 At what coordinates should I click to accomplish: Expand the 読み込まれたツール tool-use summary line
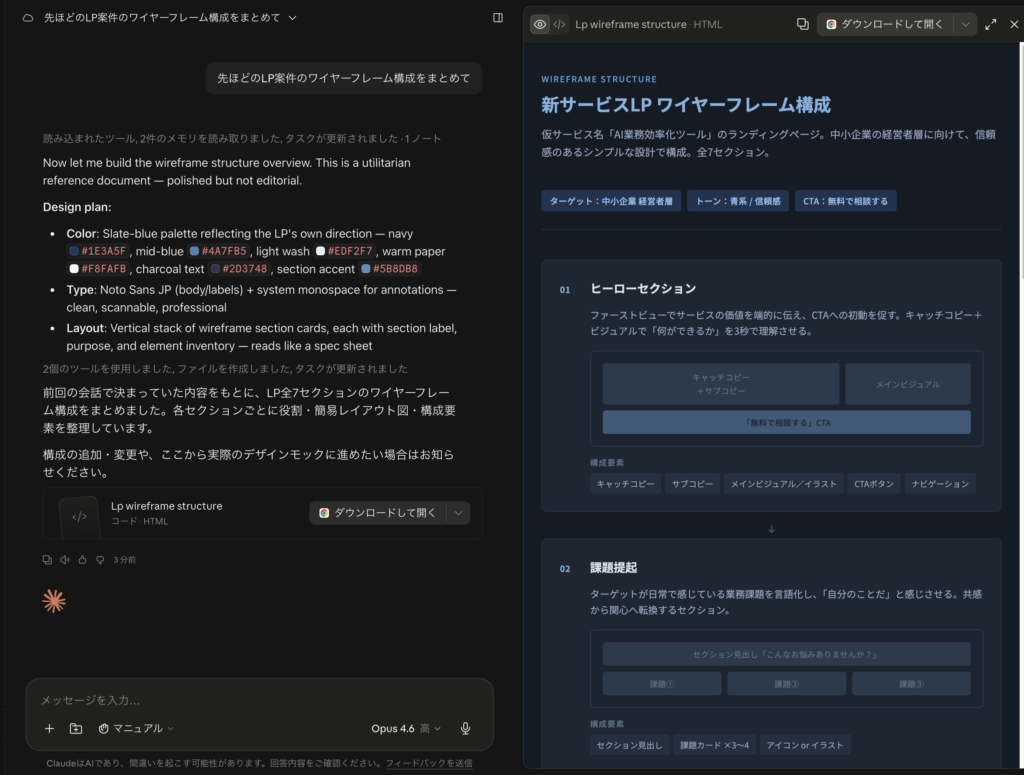[x=242, y=138]
